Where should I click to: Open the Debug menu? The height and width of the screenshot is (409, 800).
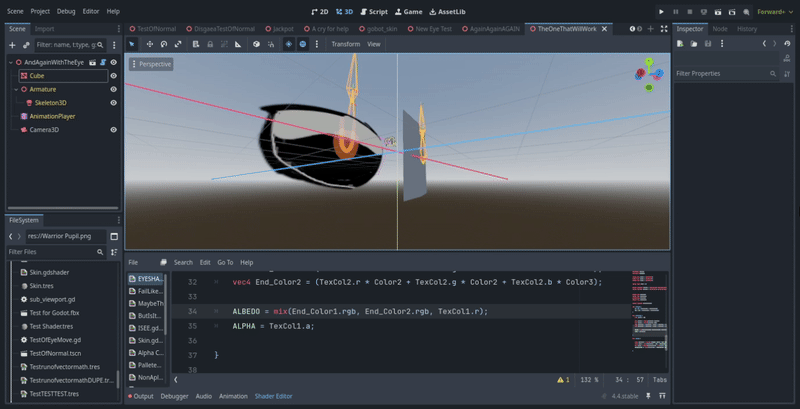pos(66,11)
